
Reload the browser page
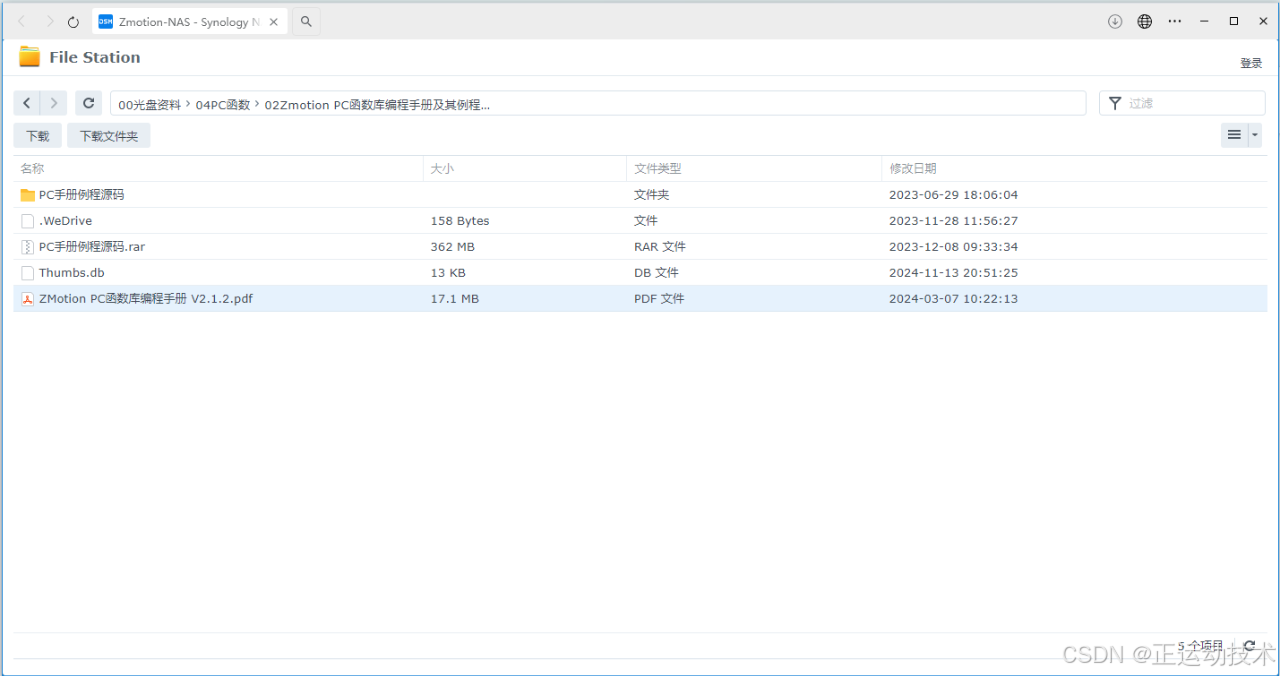[73, 21]
